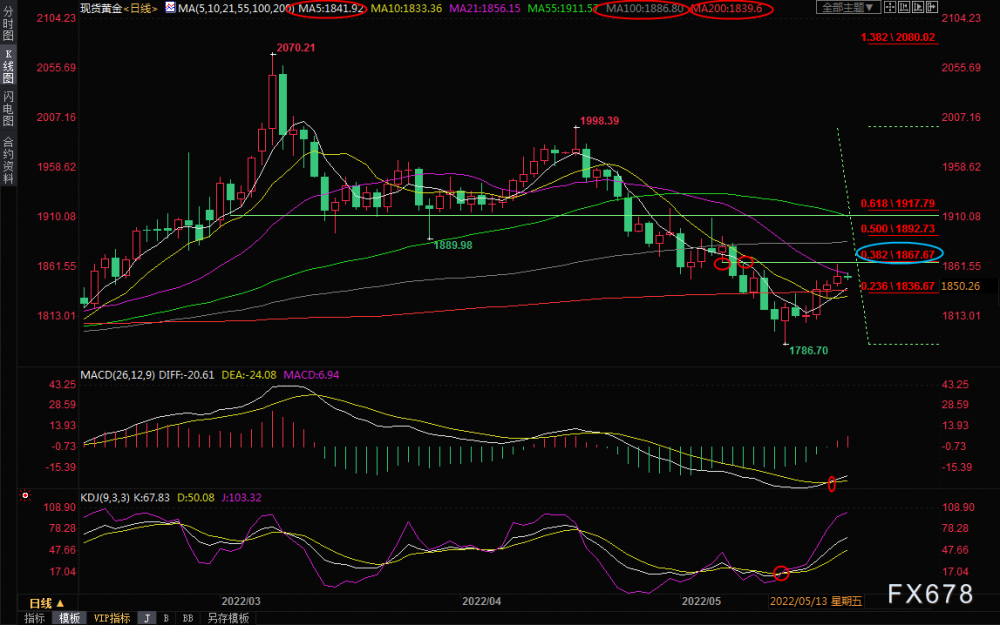Toggle the BB template button
This screenshot has height=625, width=1000.
click(188, 618)
